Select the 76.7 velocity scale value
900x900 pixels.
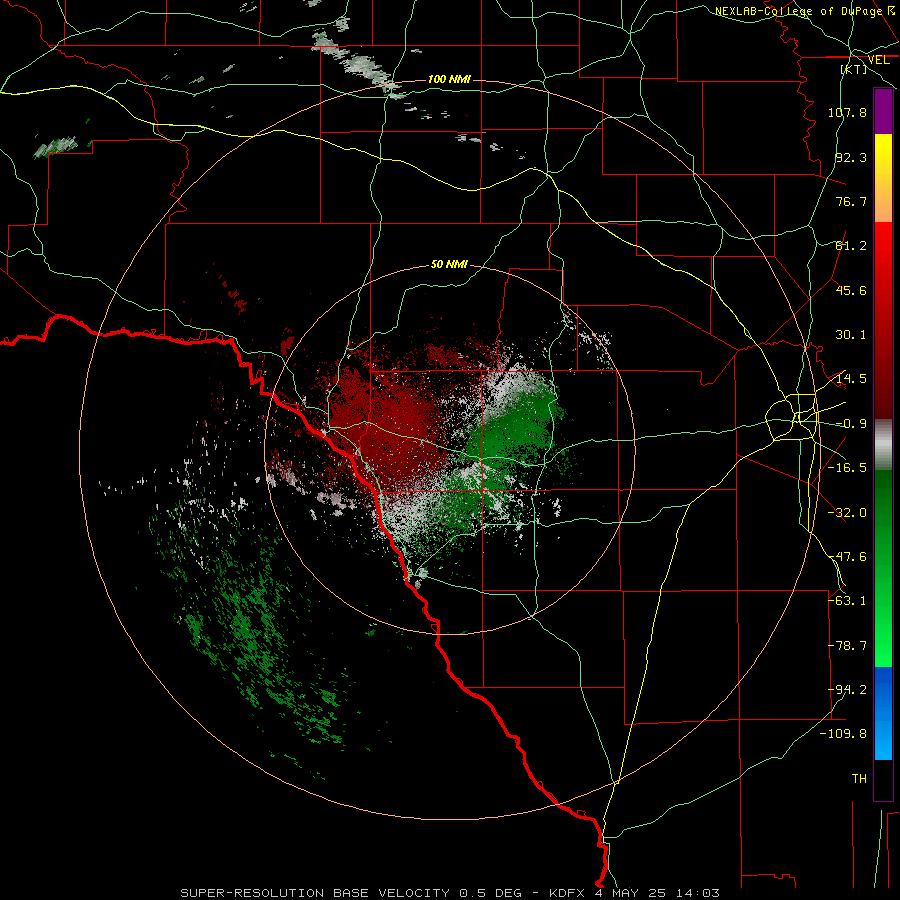[x=851, y=201]
